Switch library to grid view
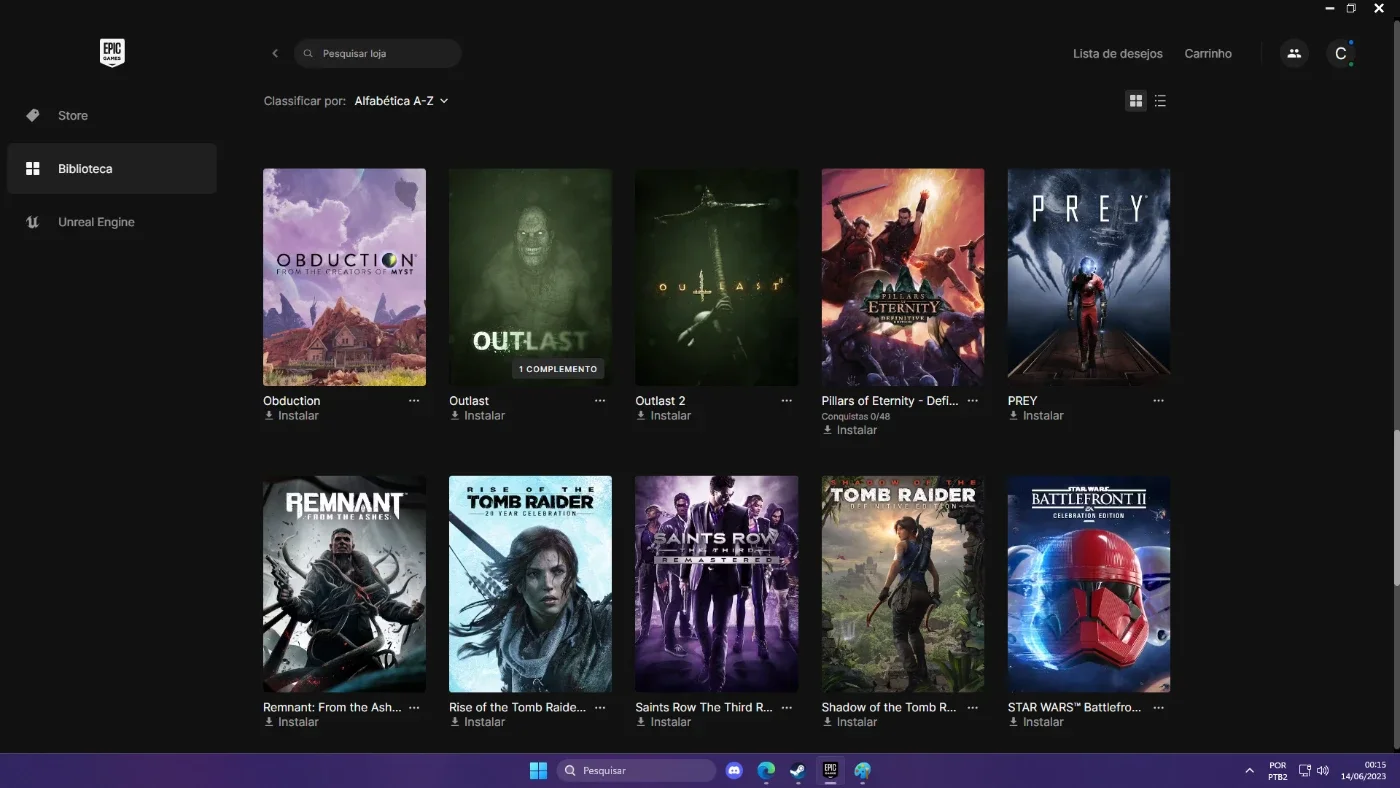Image resolution: width=1400 pixels, height=788 pixels. [1135, 101]
